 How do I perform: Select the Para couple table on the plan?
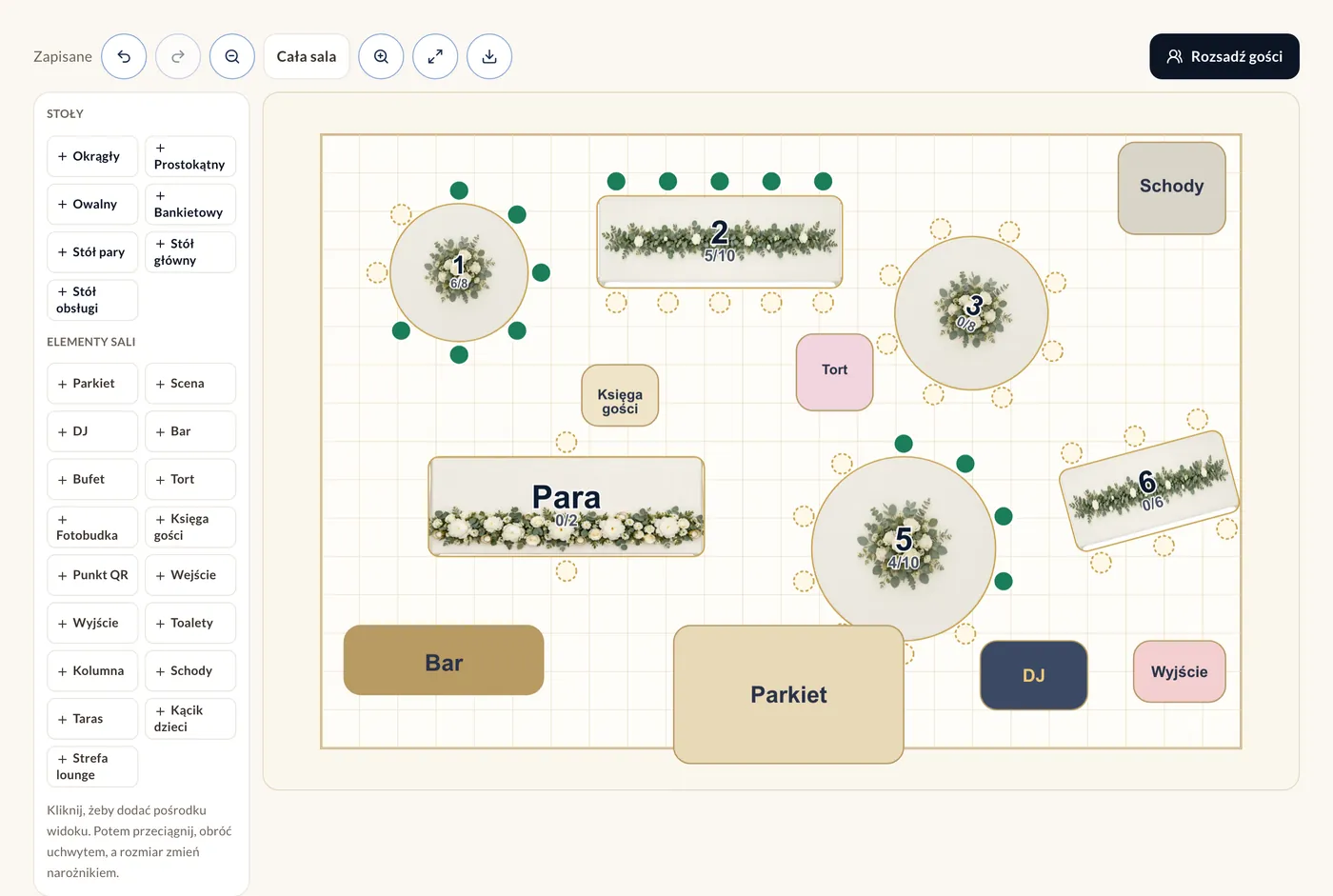(567, 507)
